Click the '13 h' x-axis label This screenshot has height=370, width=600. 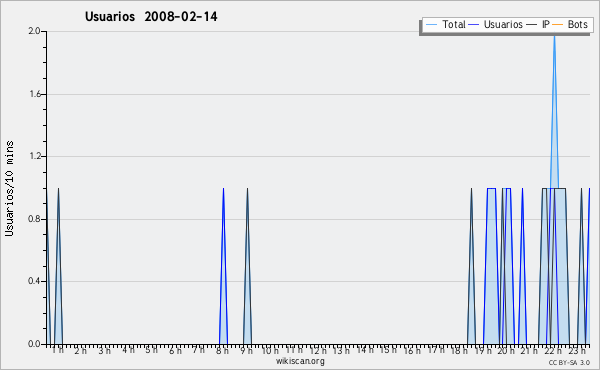click(x=341, y=350)
